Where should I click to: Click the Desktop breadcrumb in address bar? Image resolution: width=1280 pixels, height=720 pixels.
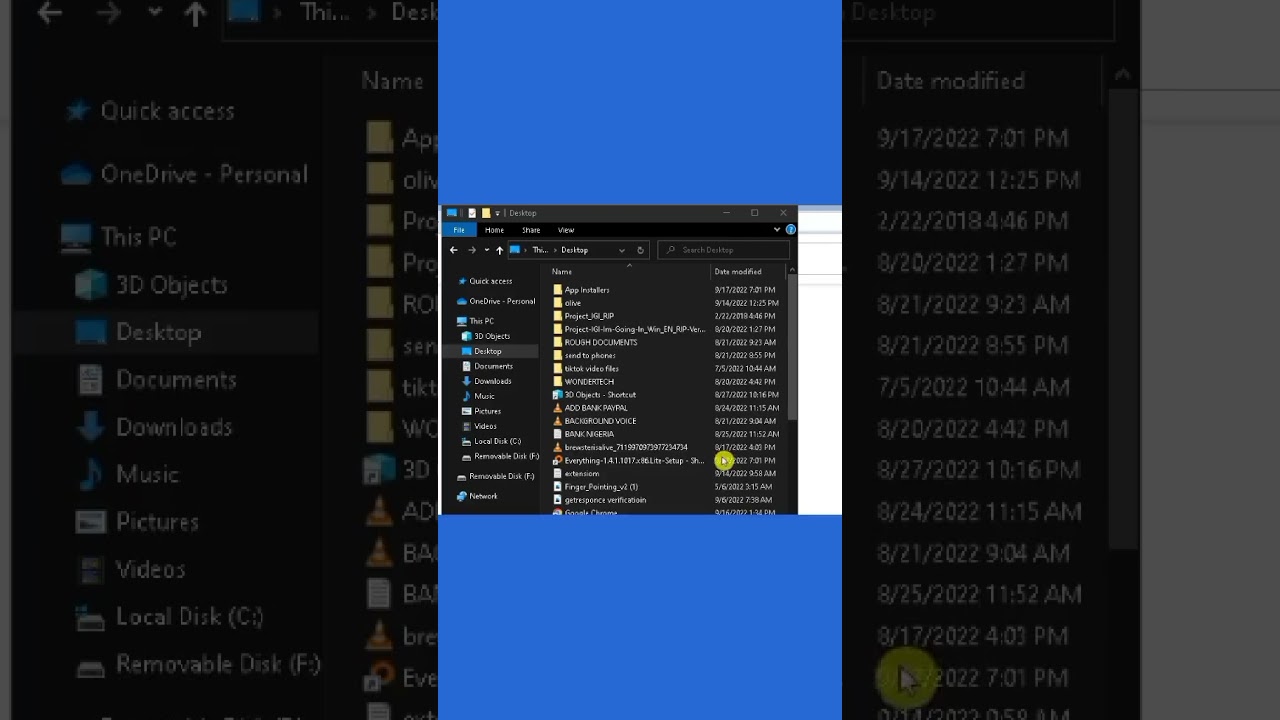574,250
